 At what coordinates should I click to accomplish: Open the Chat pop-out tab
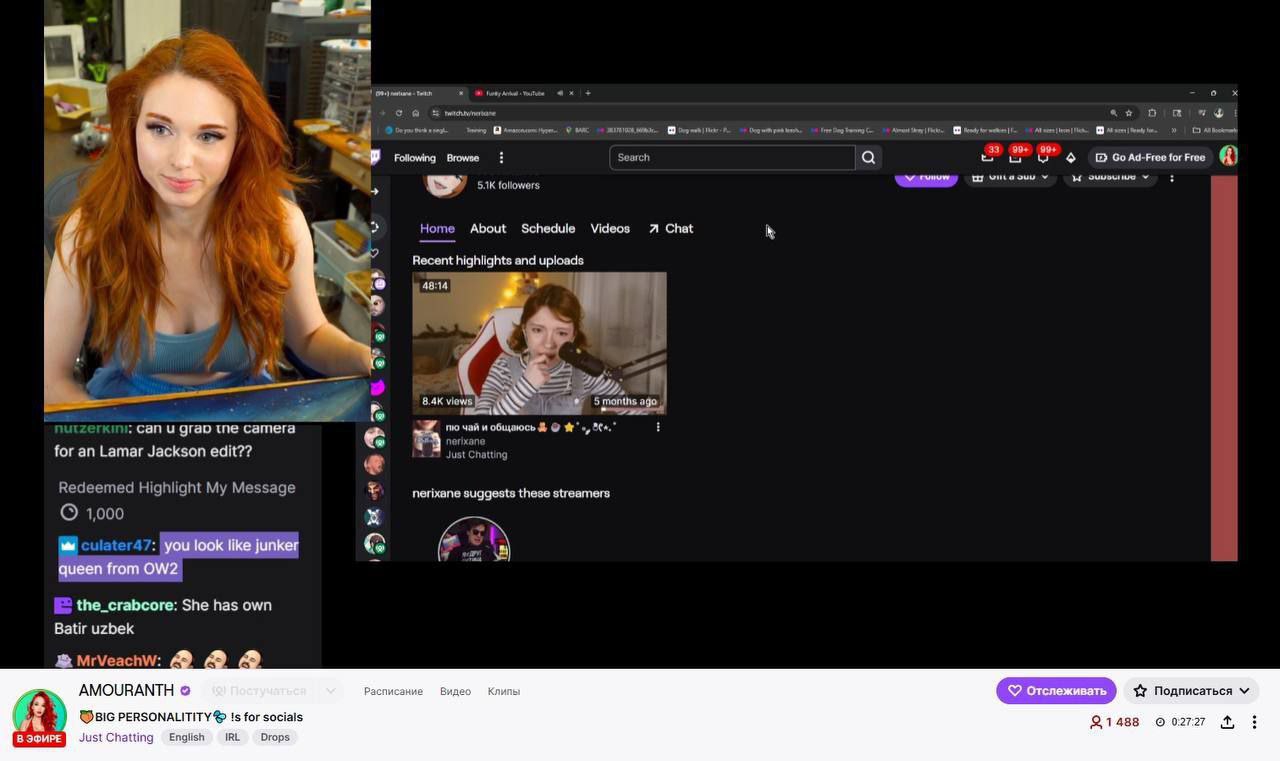point(670,229)
